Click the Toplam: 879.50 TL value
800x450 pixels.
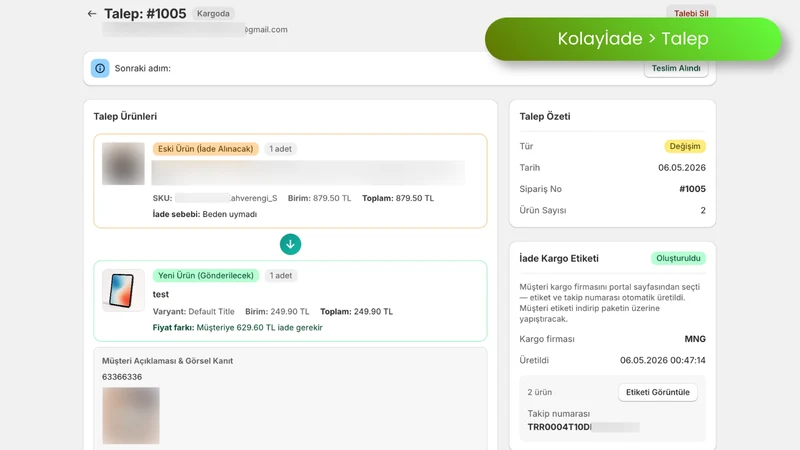point(398,198)
